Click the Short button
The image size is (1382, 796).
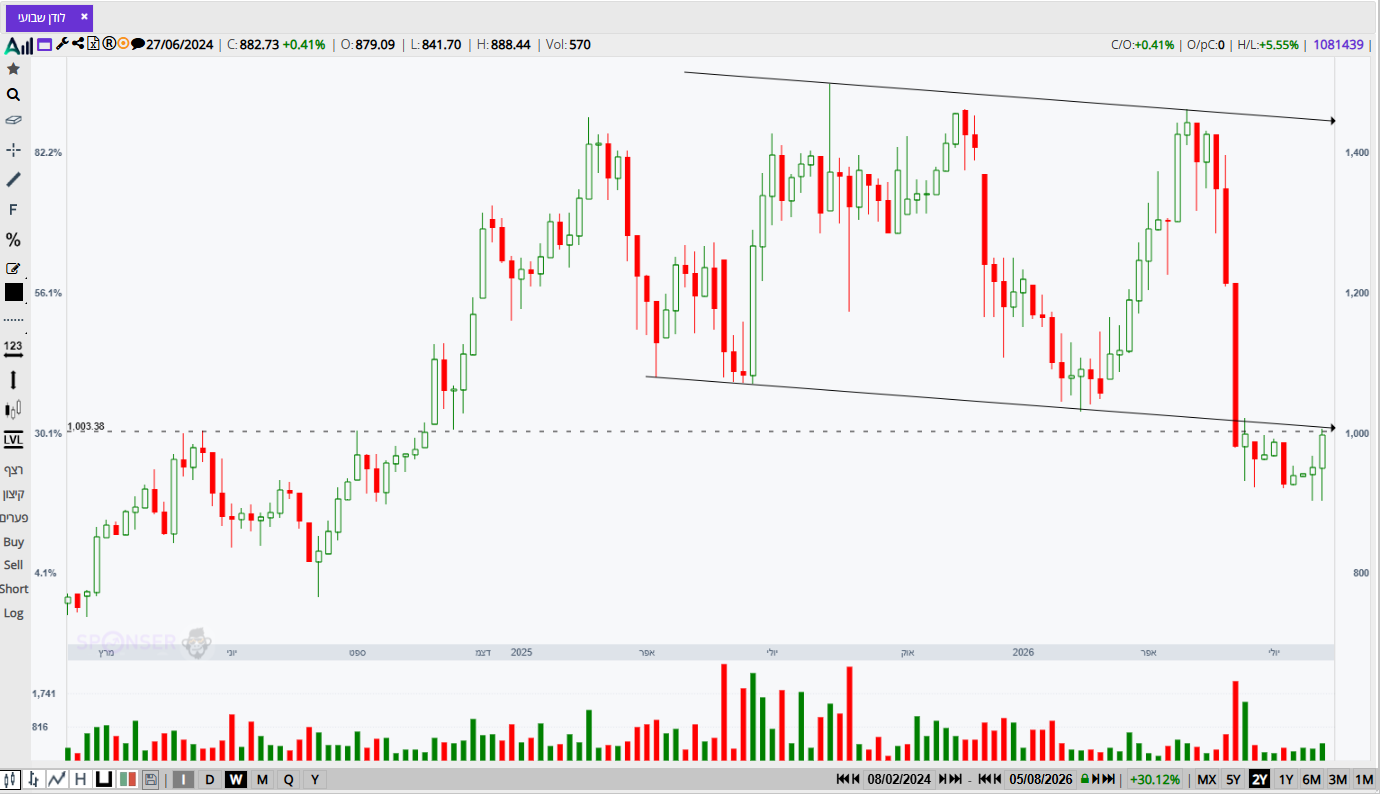[14, 589]
